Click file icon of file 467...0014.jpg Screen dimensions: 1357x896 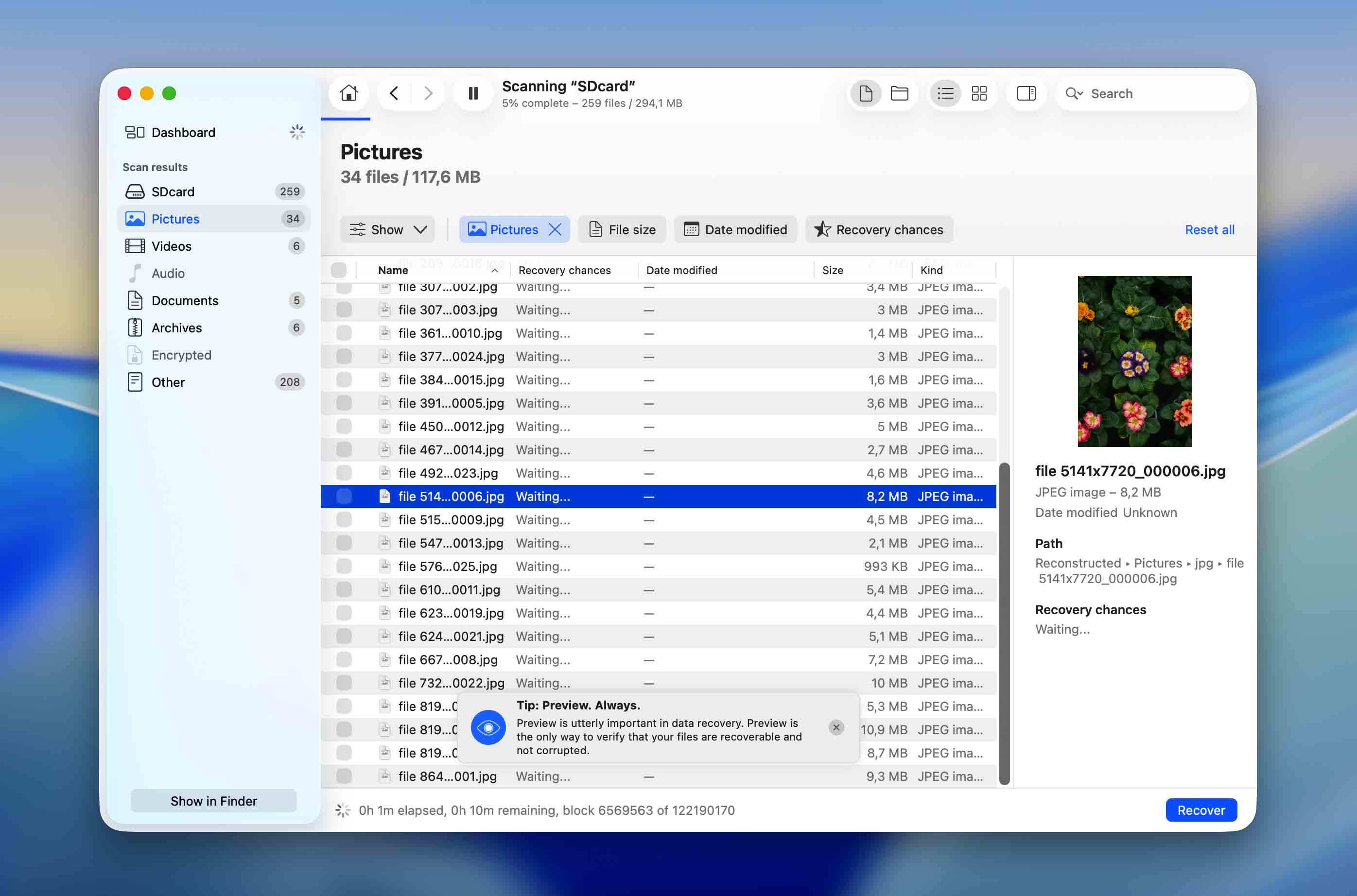[x=384, y=450]
